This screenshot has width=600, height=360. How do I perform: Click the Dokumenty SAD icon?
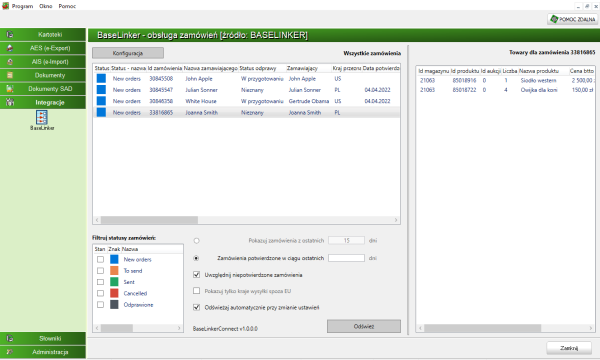(x=10, y=89)
